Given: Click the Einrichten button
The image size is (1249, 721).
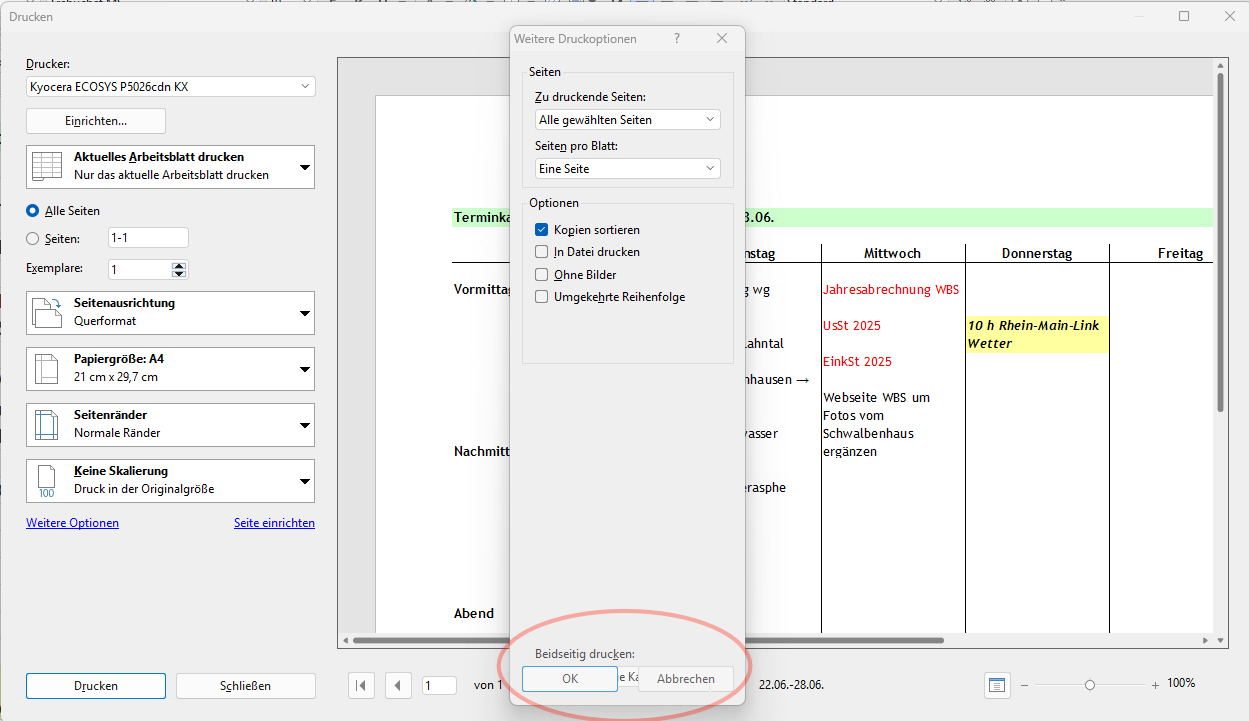Looking at the screenshot, I should [96, 121].
